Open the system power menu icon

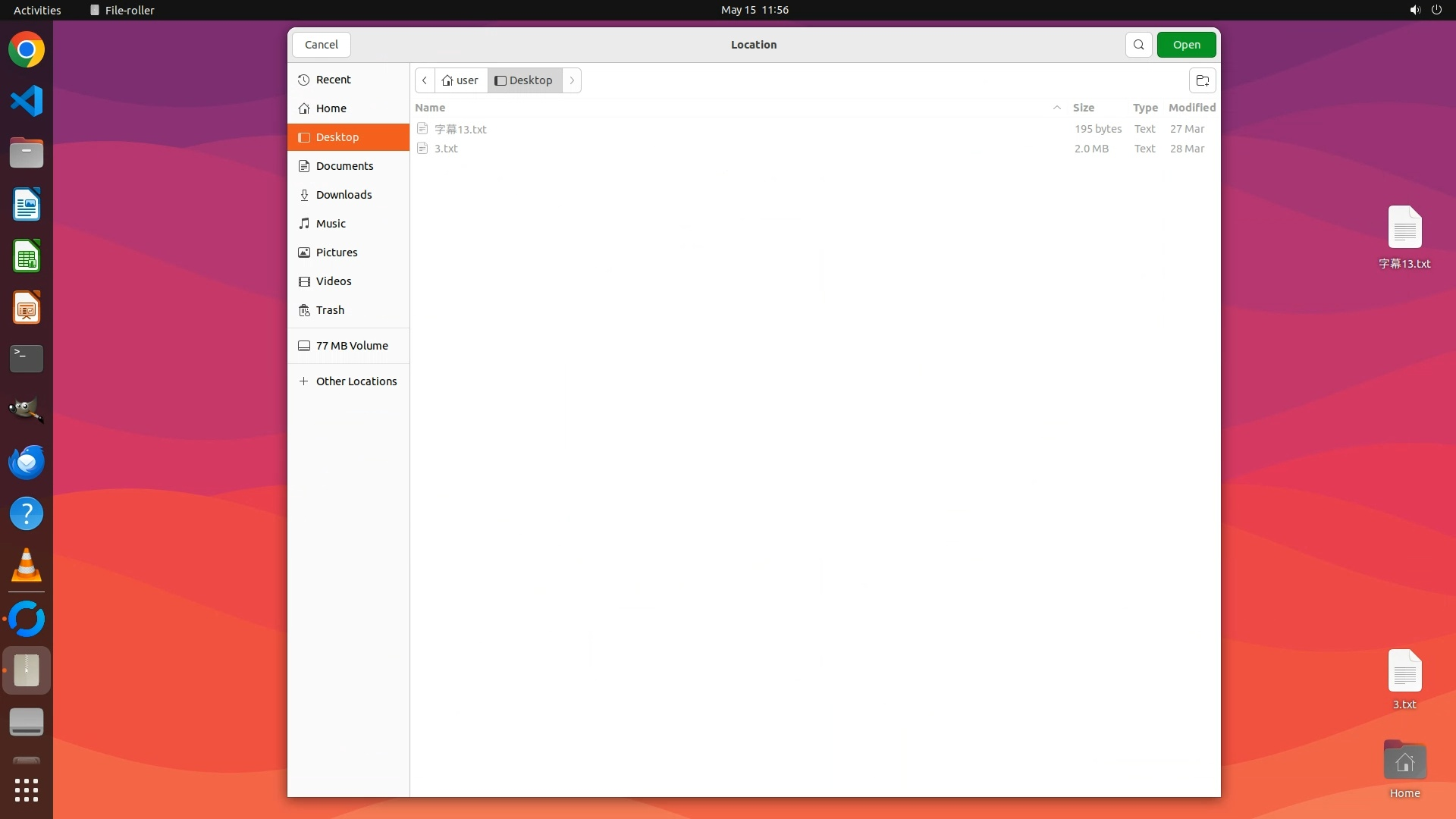1436,10
